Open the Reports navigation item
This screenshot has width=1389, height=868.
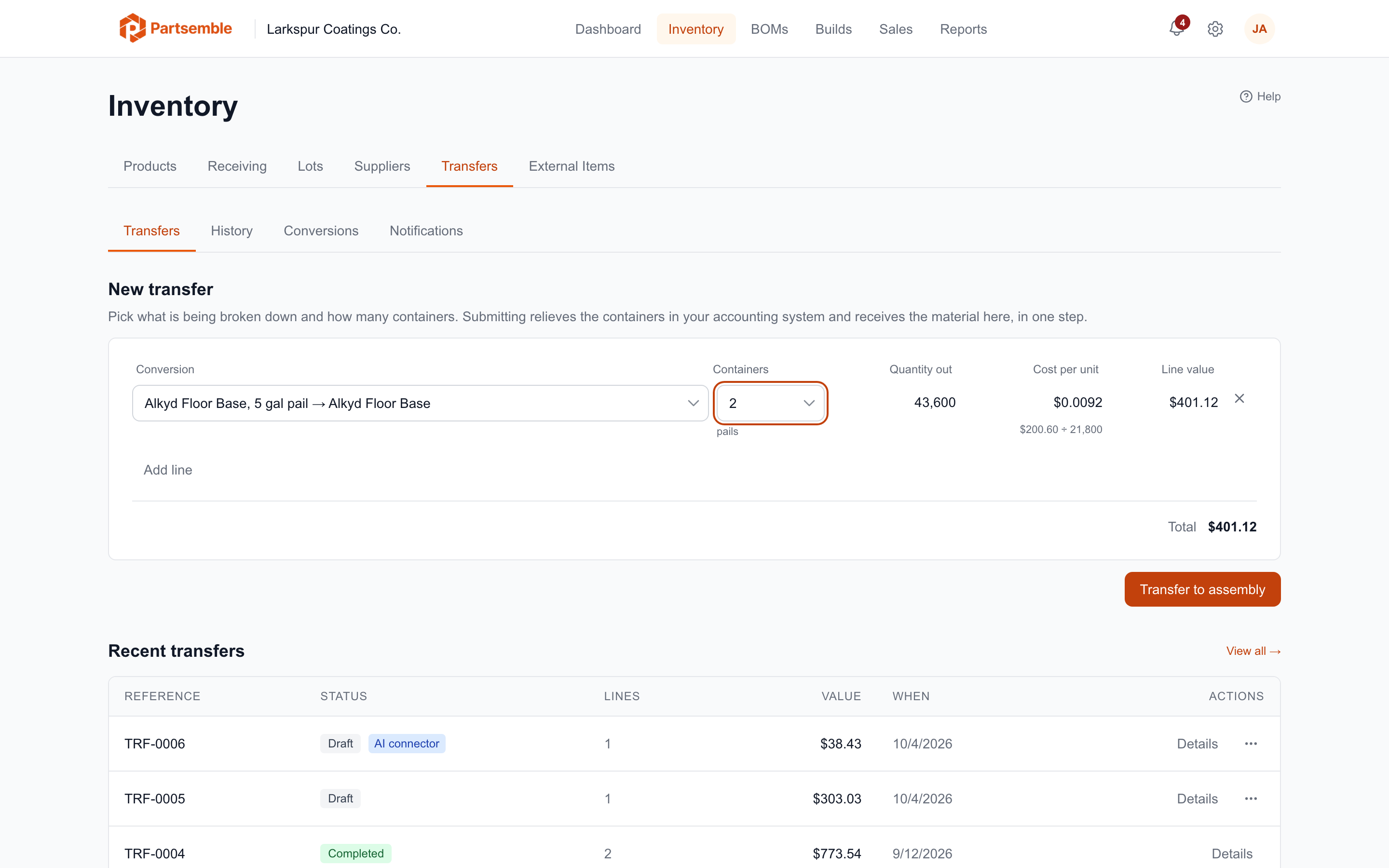pos(963,29)
